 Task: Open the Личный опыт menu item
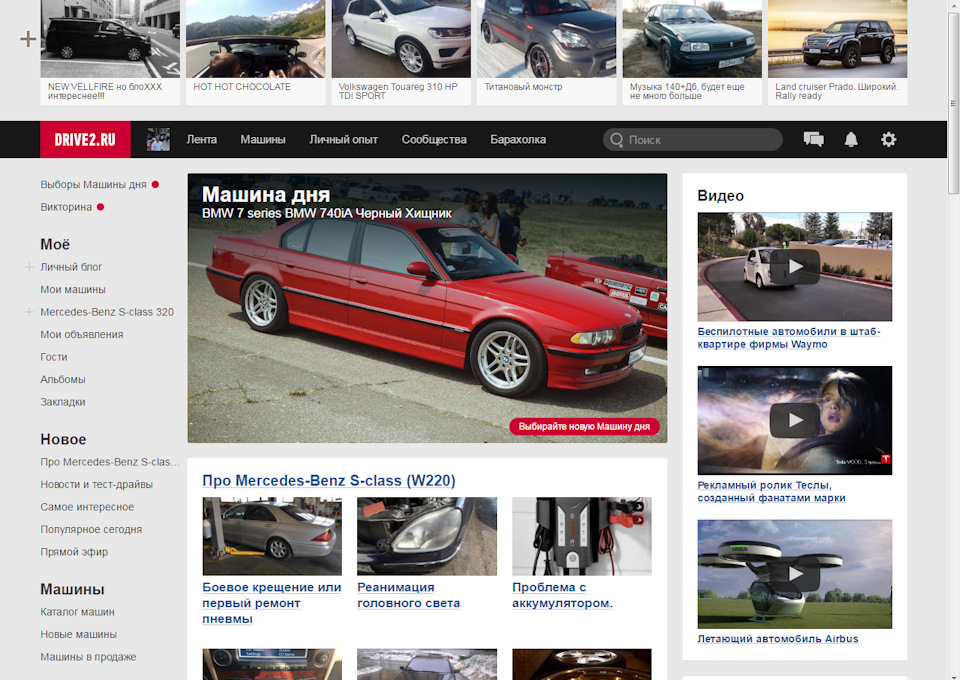click(343, 140)
